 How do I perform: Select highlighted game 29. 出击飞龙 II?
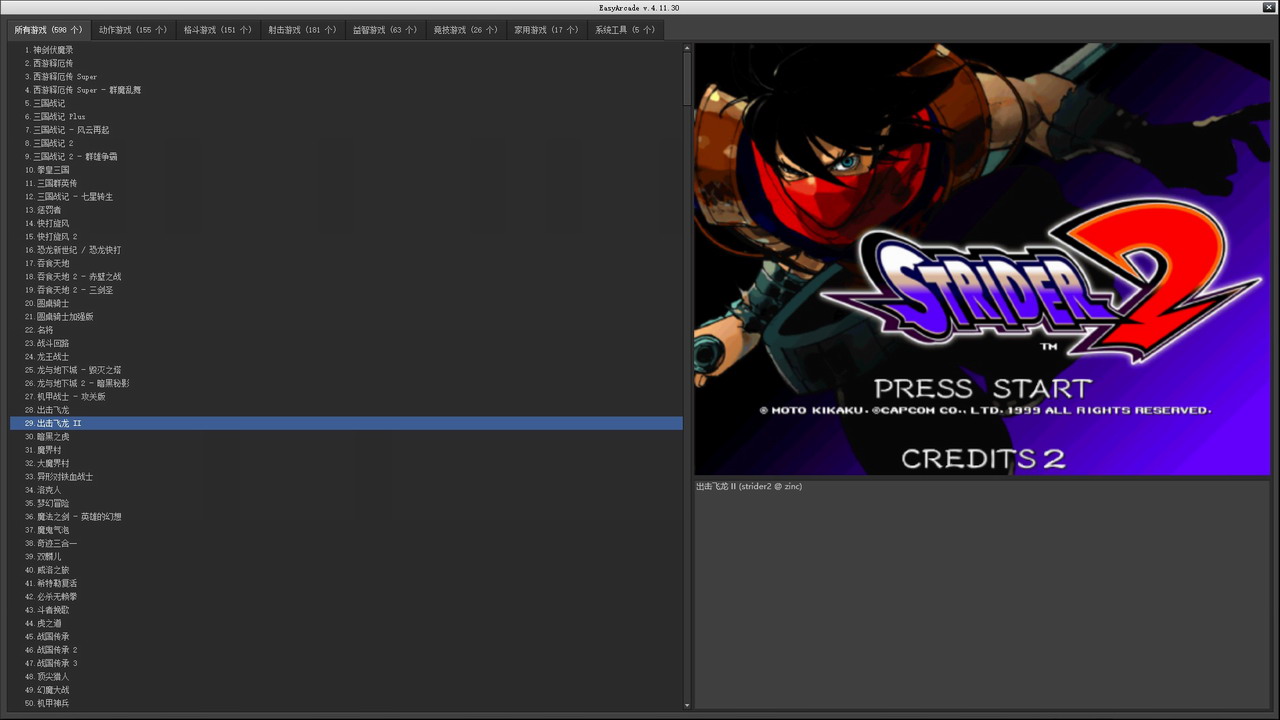point(346,423)
